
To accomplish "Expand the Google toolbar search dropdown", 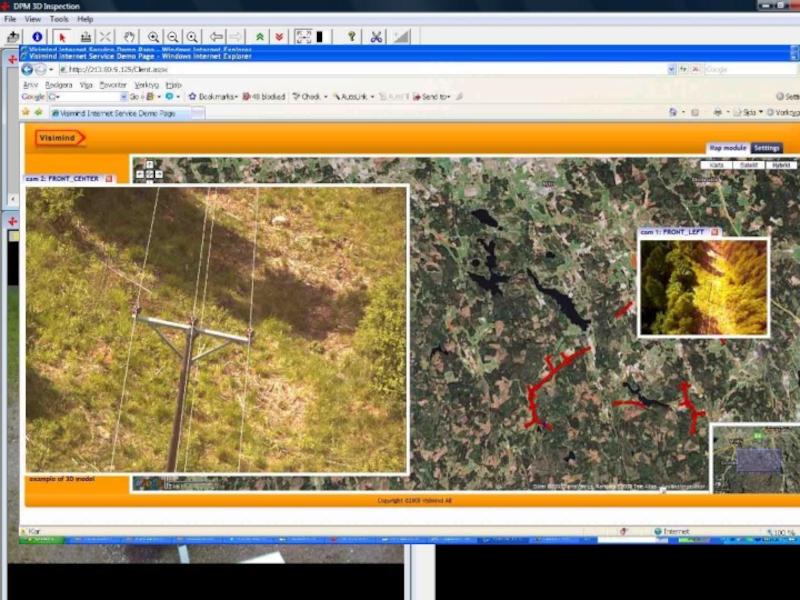I will [x=123, y=96].
